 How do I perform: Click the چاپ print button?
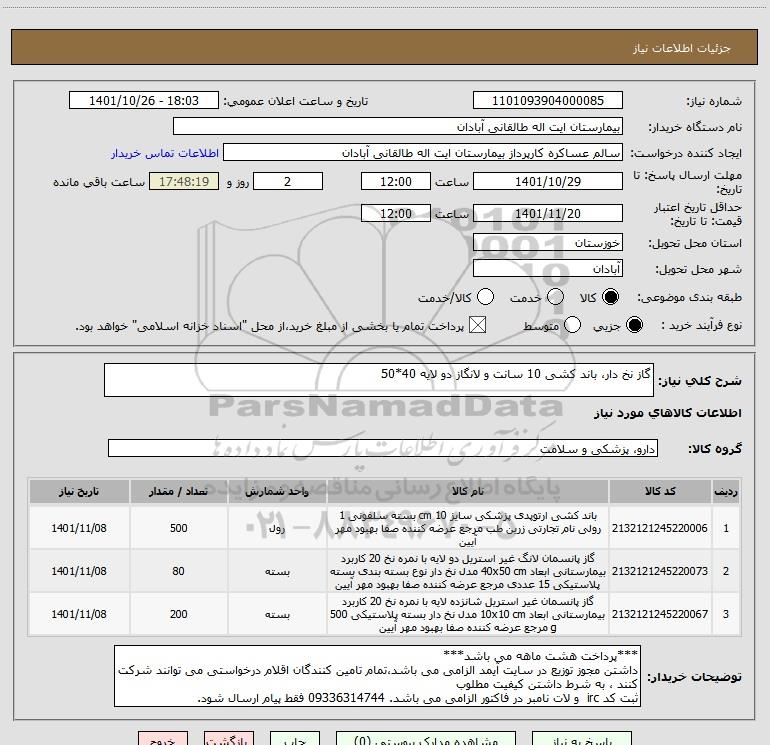pos(295,739)
